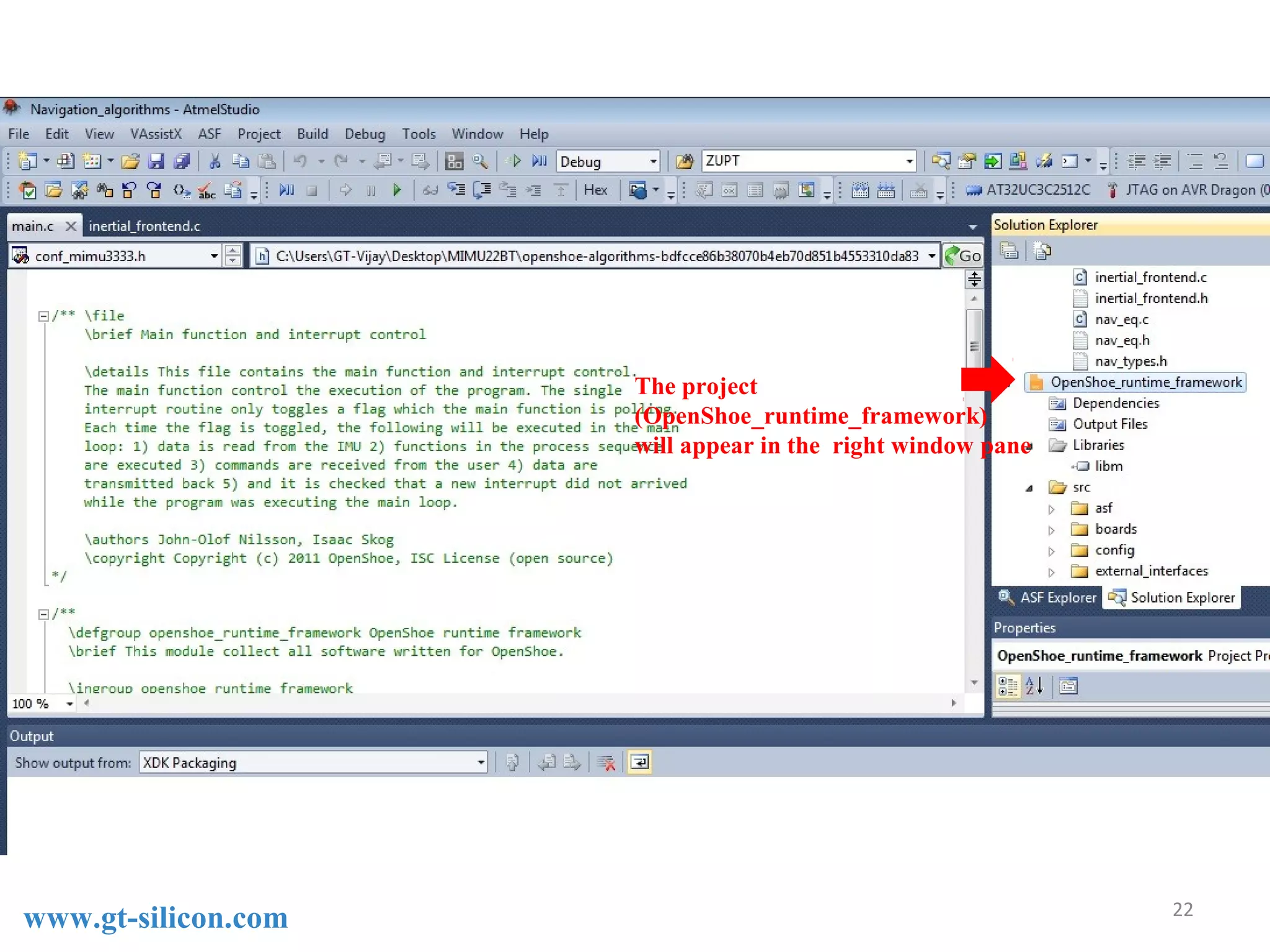Screen dimensions: 1270x952
Task: Open the ASF menu
Action: [210, 134]
